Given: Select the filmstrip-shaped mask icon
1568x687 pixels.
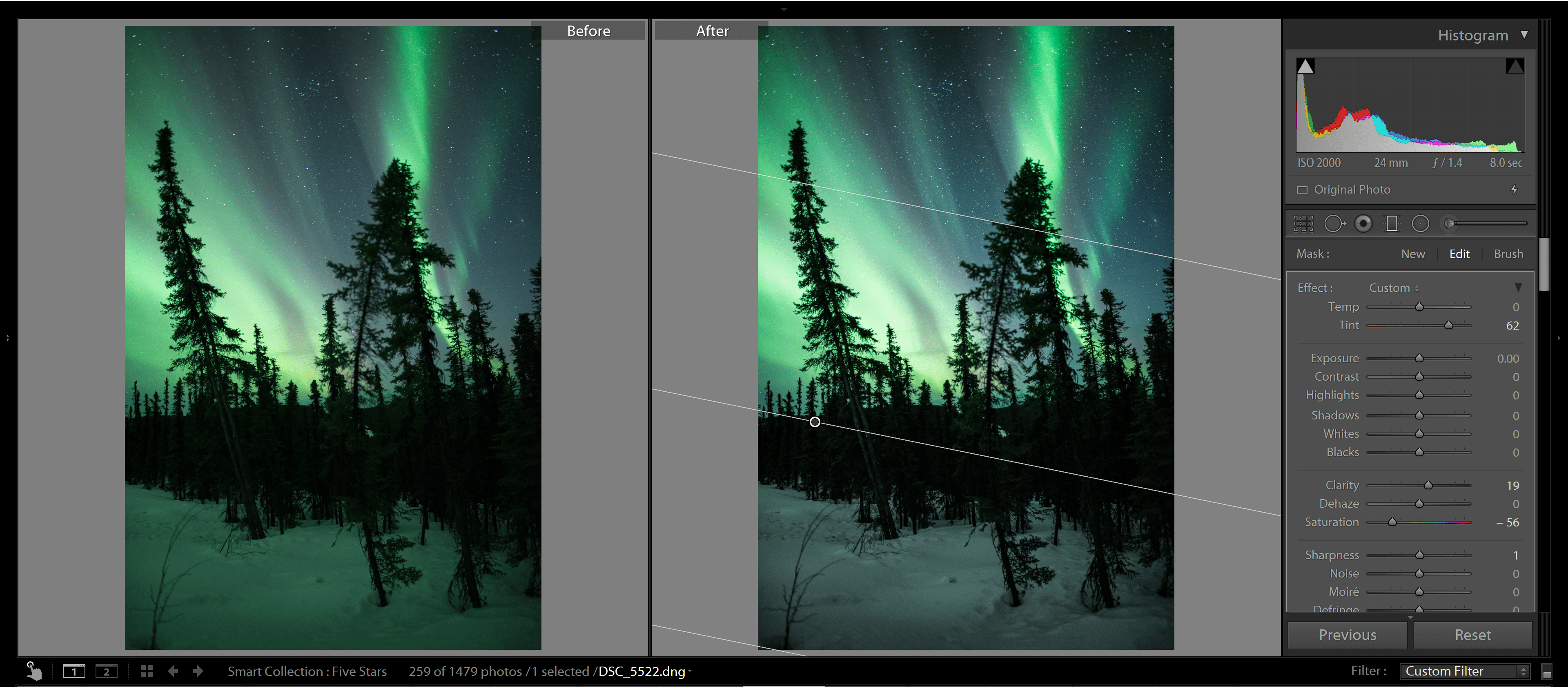Looking at the screenshot, I should (1392, 223).
